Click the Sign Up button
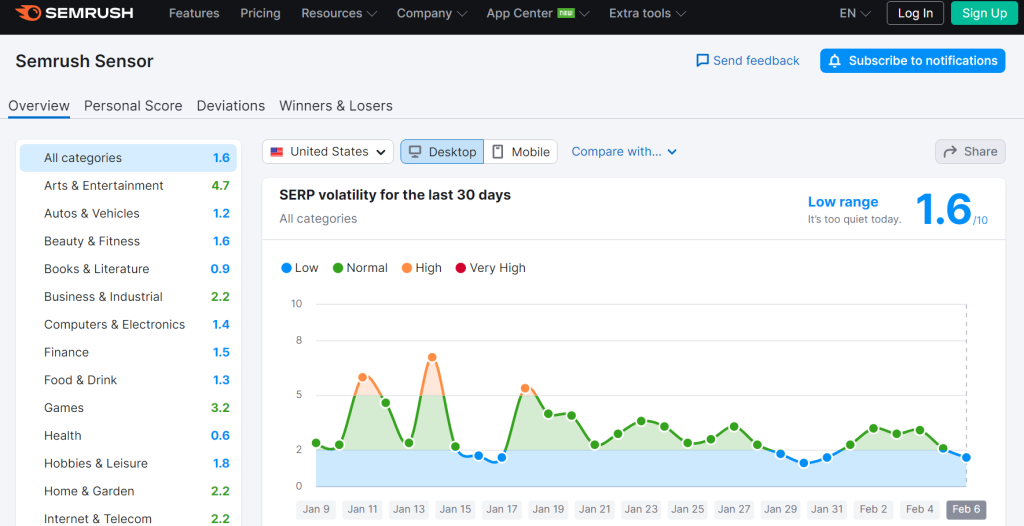The image size is (1024, 526). [x=984, y=13]
